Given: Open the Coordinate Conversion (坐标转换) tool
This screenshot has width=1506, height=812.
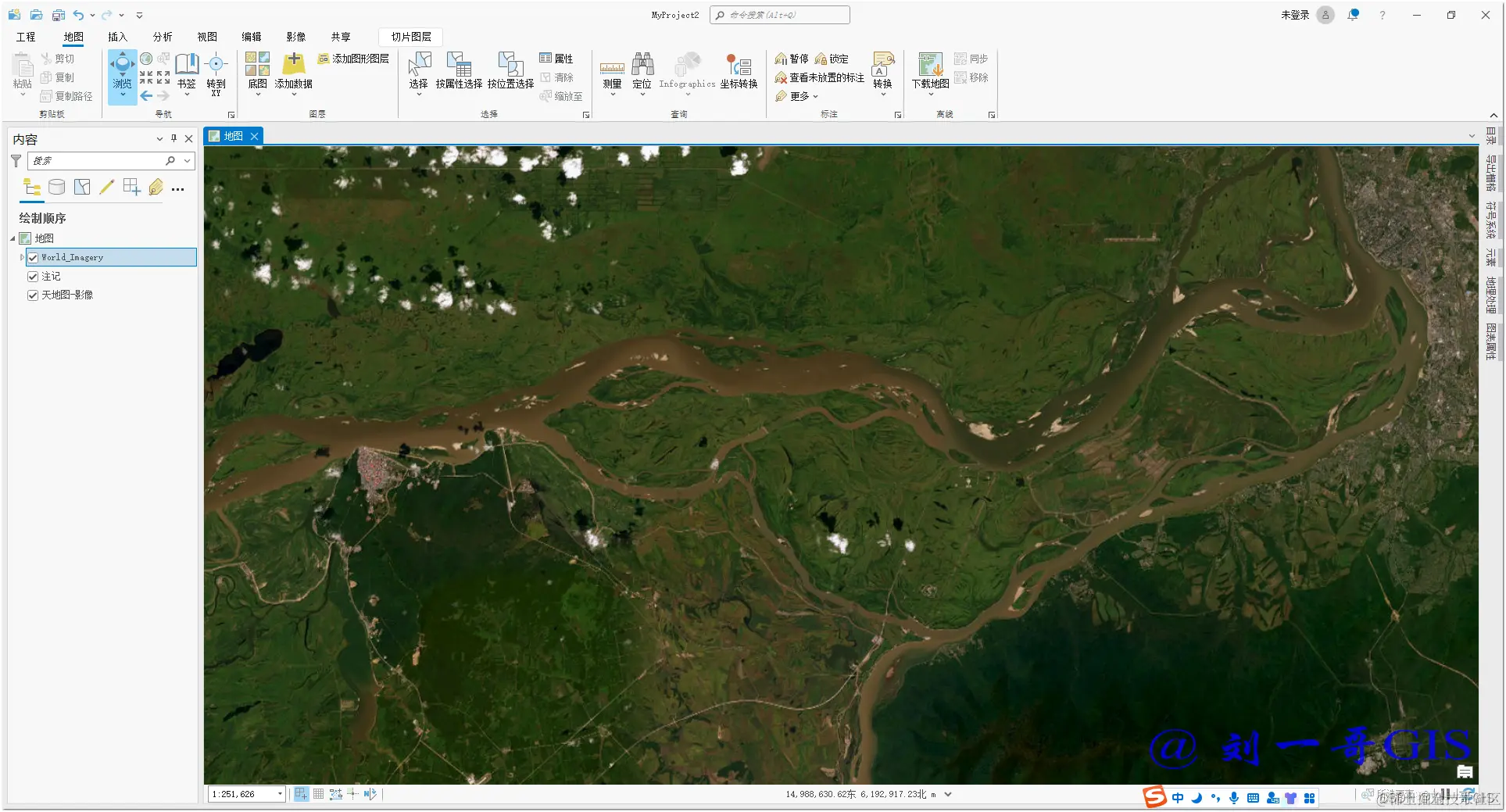Looking at the screenshot, I should [739, 71].
